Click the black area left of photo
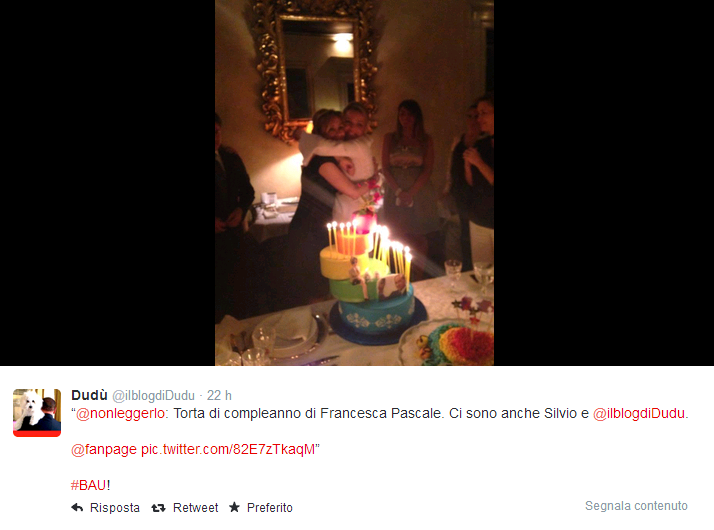 point(107,182)
